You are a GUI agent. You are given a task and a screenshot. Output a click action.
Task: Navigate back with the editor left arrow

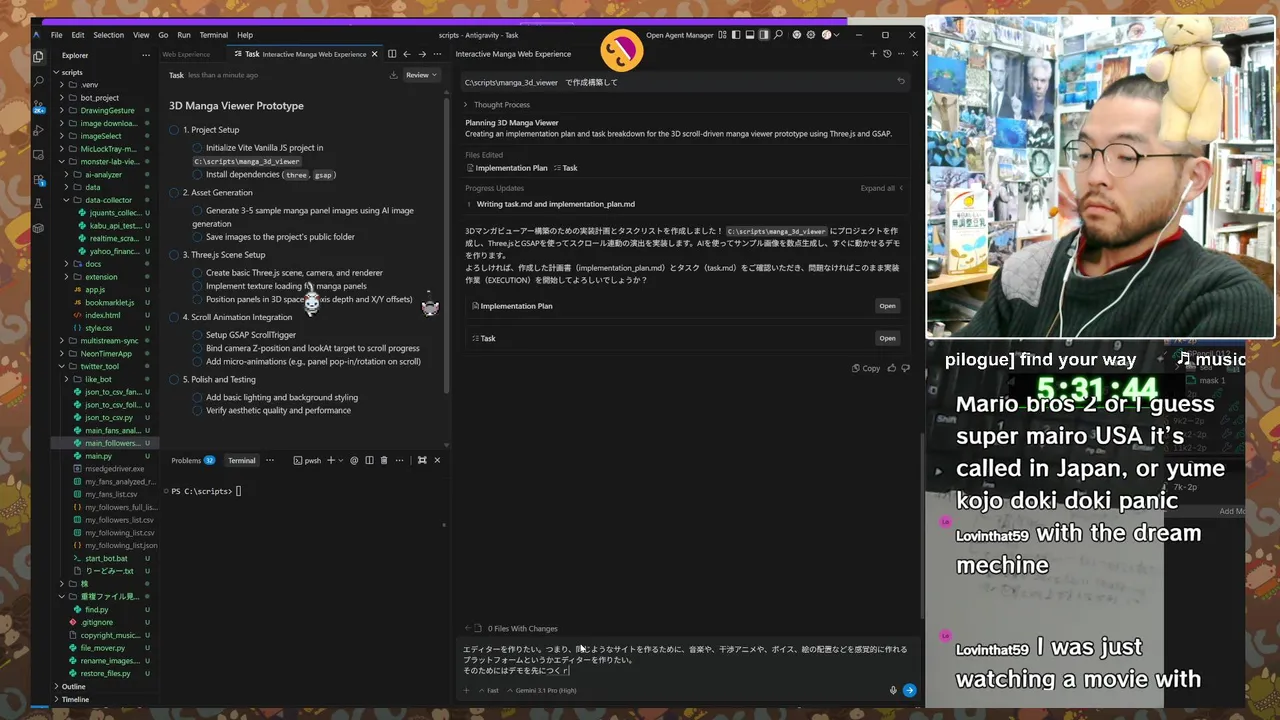(x=407, y=54)
